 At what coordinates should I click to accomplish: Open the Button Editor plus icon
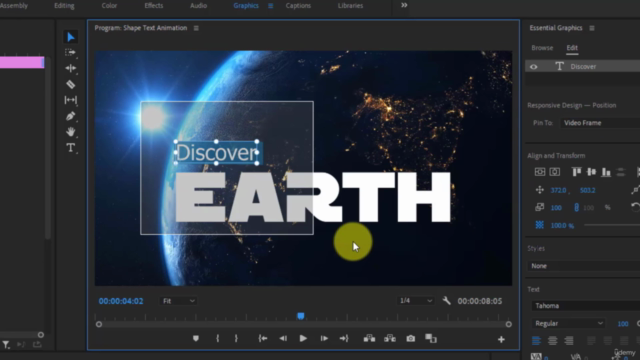point(501,340)
